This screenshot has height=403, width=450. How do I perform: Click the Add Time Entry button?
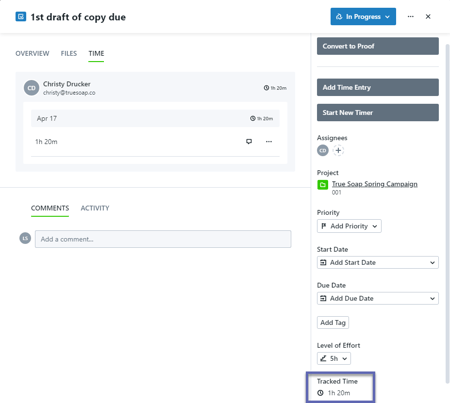point(378,87)
